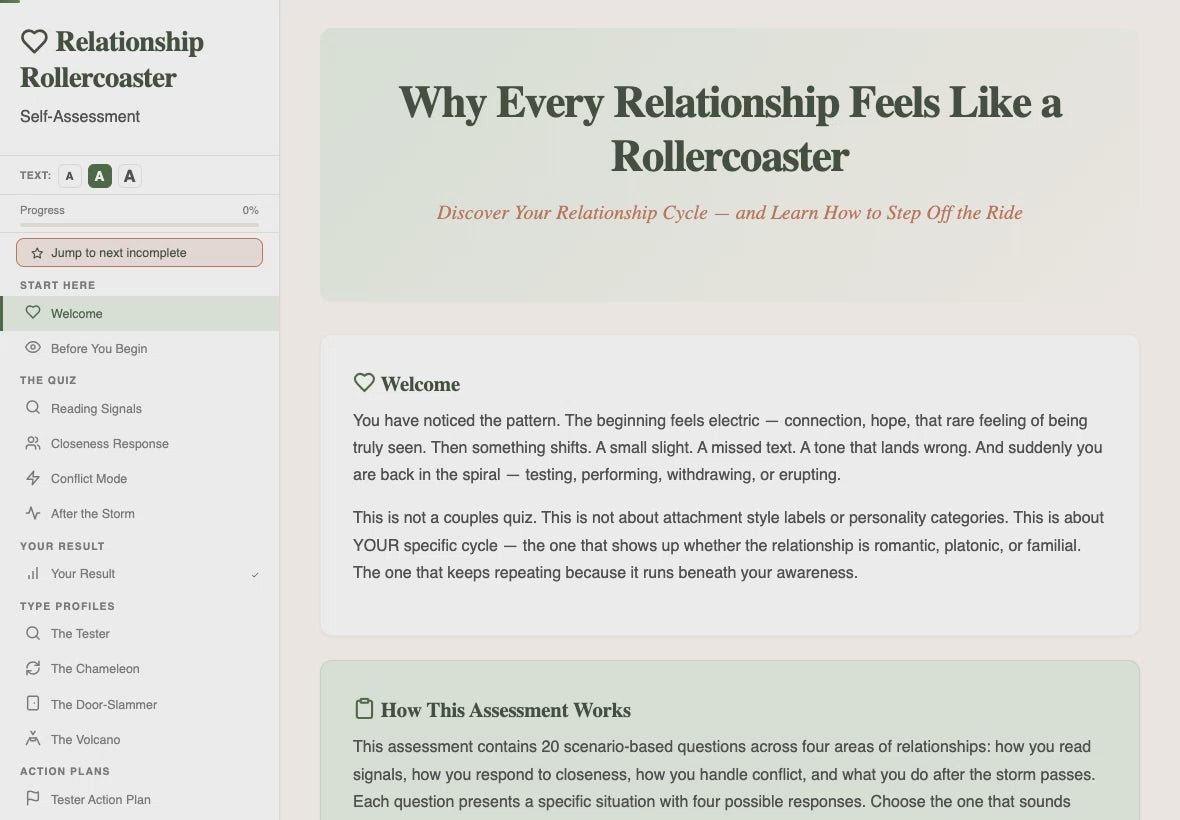Click clipboard icon beside How This Assessment Works

pyautogui.click(x=364, y=709)
